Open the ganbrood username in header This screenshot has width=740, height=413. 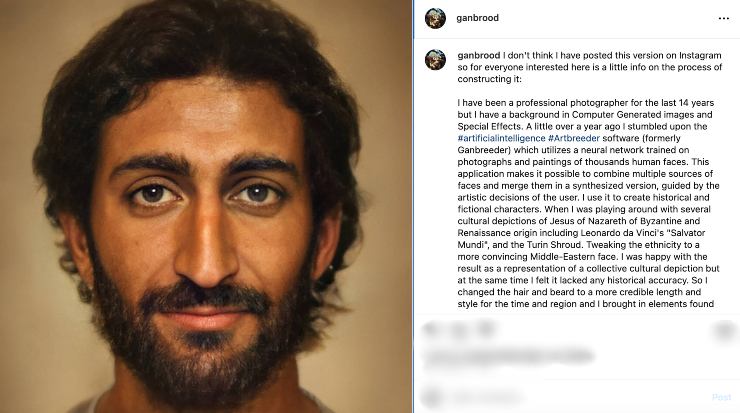[477, 18]
